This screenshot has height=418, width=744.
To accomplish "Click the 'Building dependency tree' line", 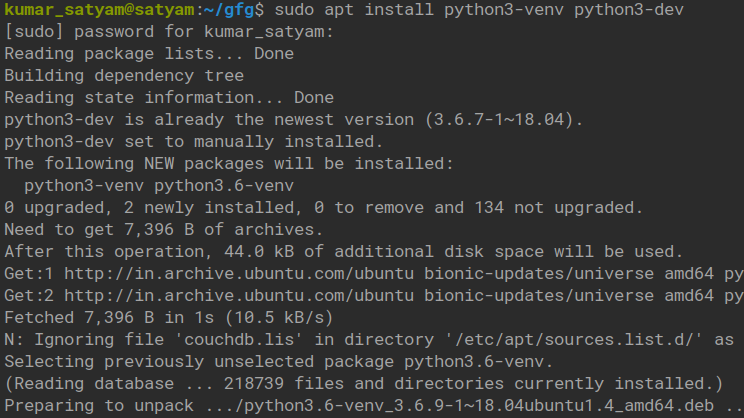I will pyautogui.click(x=123, y=76).
